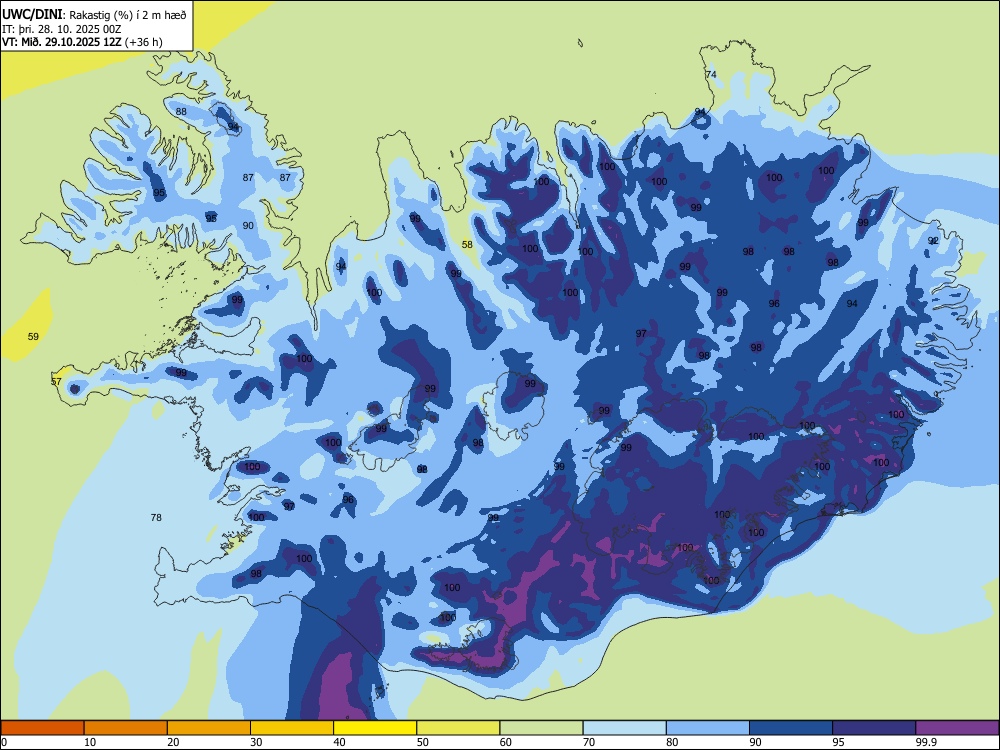
Task: Pick the bright yellow 40–50 legend swatch
Action: 375,728
